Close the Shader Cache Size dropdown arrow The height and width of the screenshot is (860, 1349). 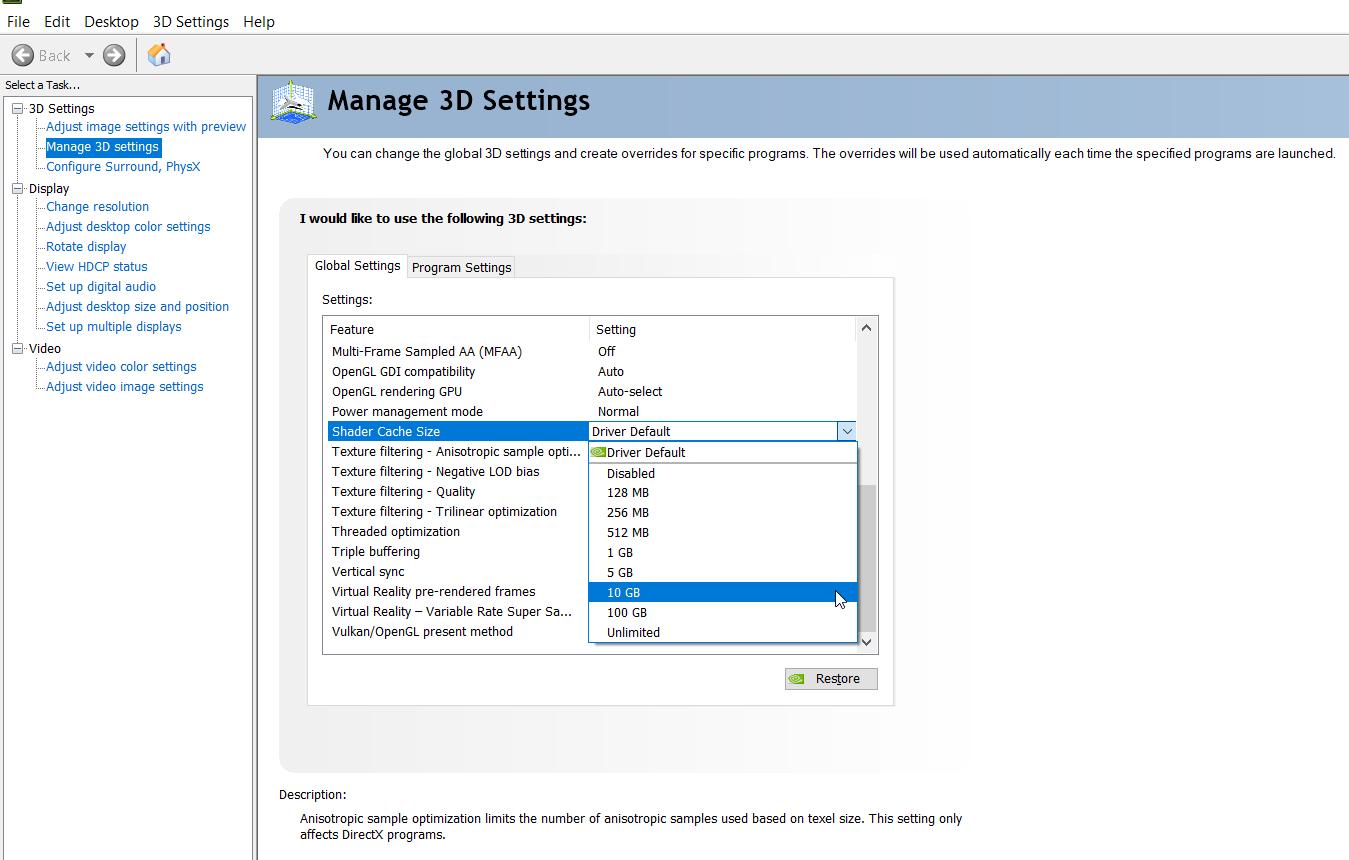coord(846,431)
